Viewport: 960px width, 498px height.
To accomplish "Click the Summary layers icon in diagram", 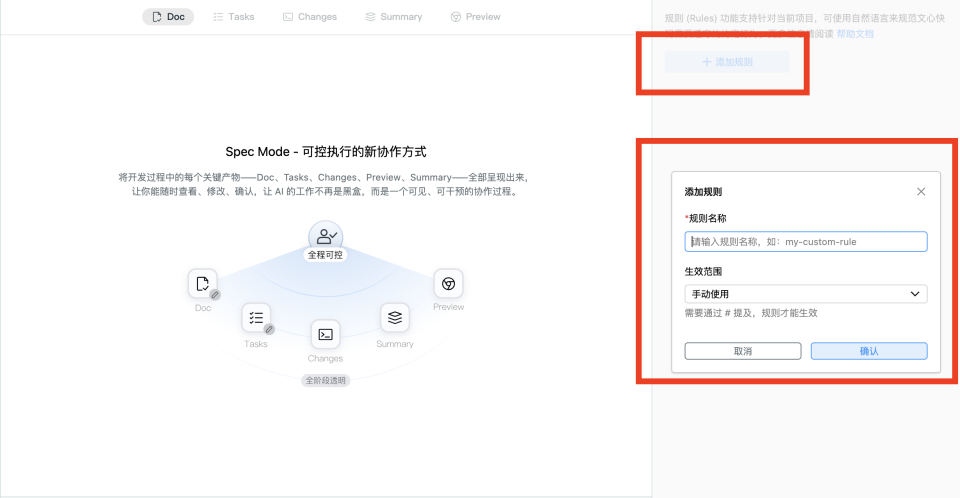I will pos(395,317).
